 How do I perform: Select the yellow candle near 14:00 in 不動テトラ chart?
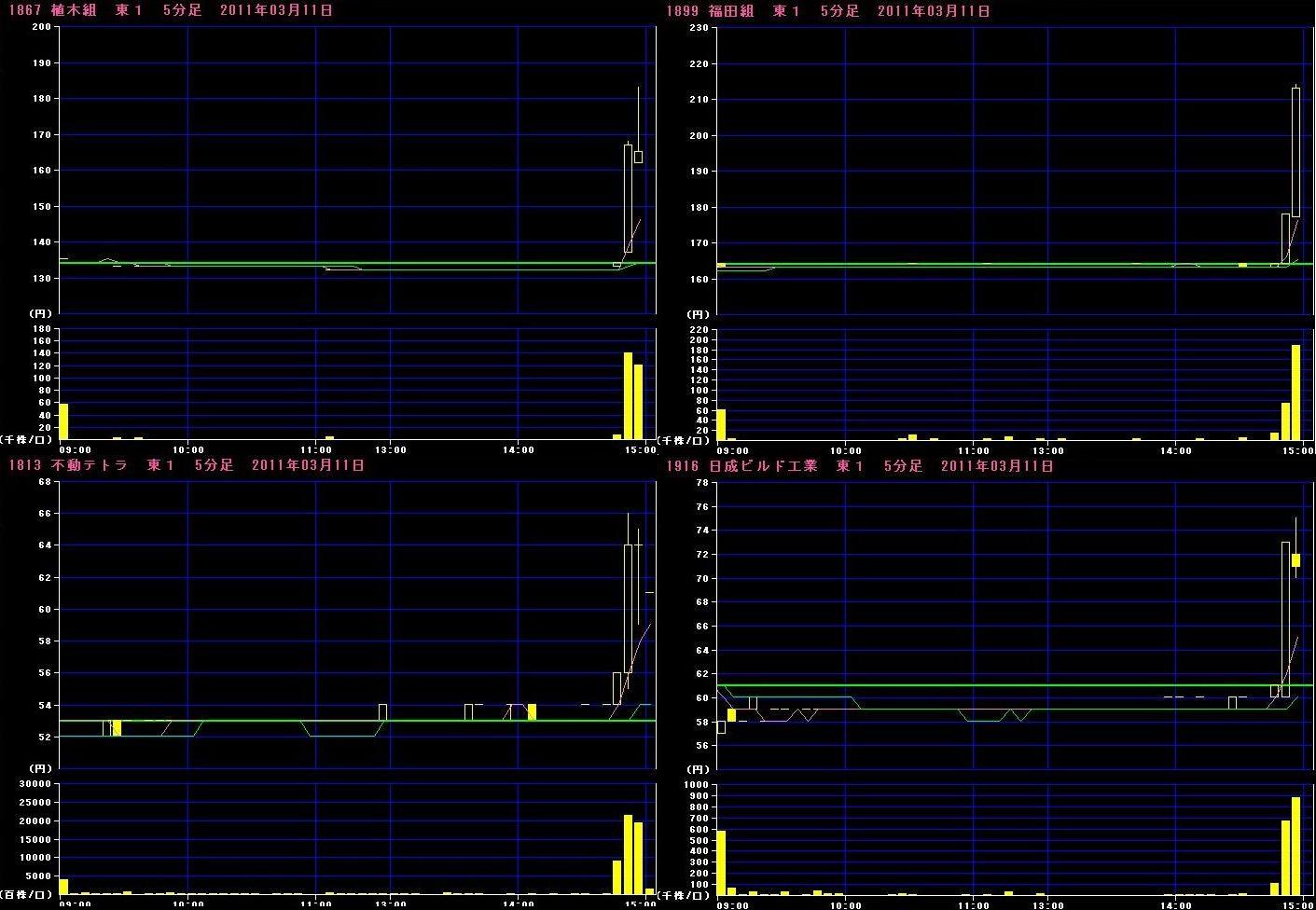click(x=532, y=711)
